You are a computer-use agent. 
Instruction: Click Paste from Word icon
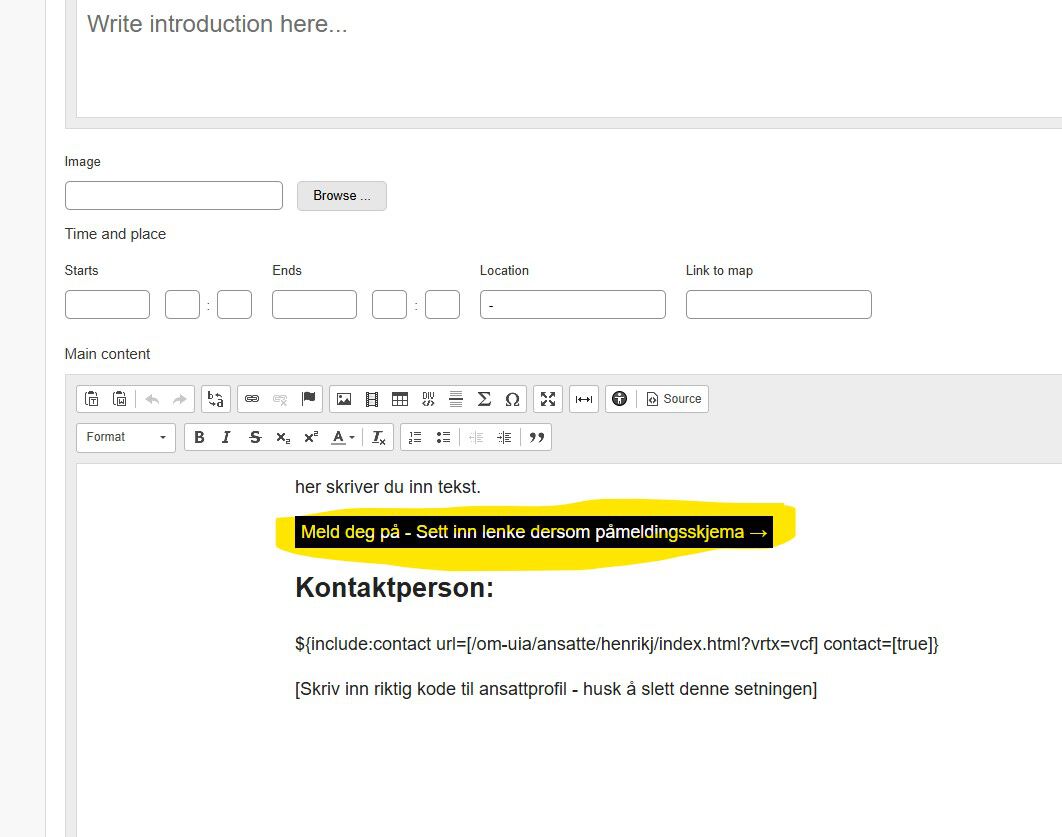pyautogui.click(x=119, y=399)
